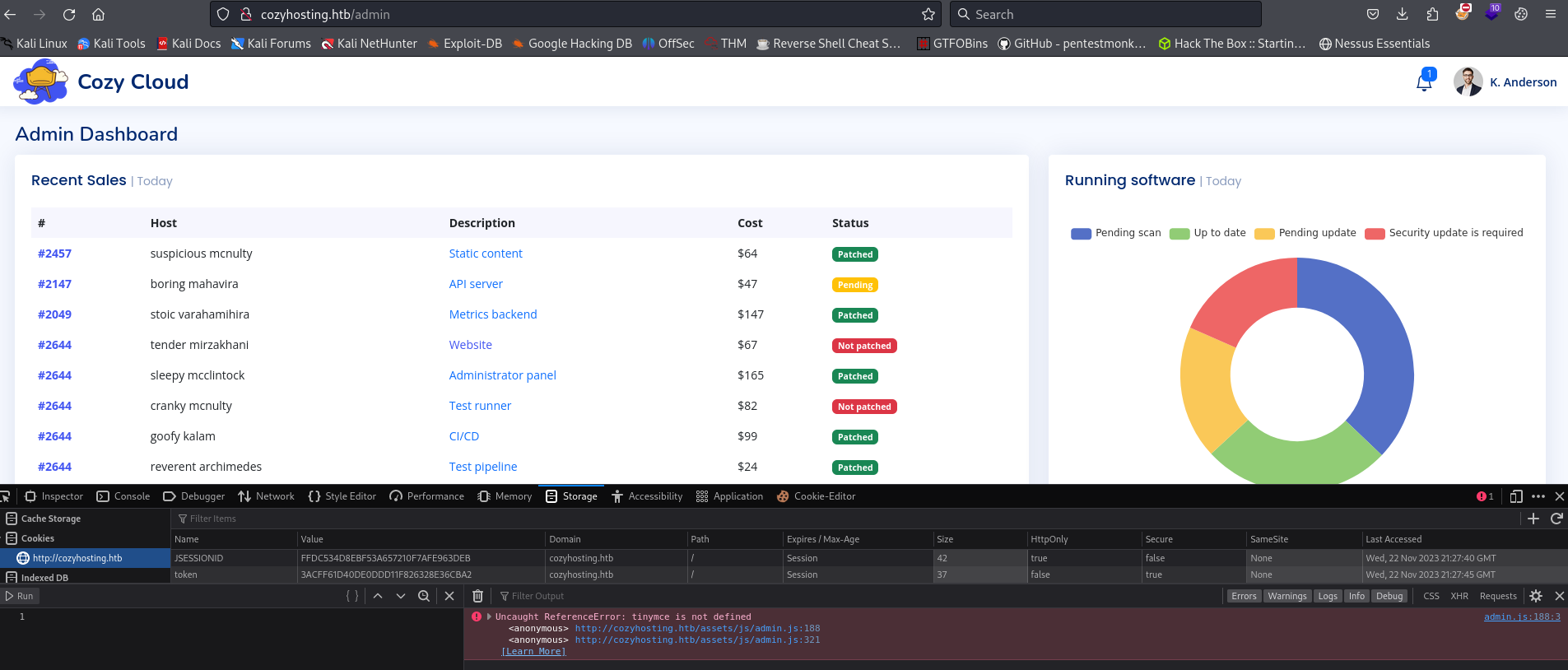This screenshot has width=1568, height=670.
Task: Switch to the Inspector tab
Action: tap(54, 496)
